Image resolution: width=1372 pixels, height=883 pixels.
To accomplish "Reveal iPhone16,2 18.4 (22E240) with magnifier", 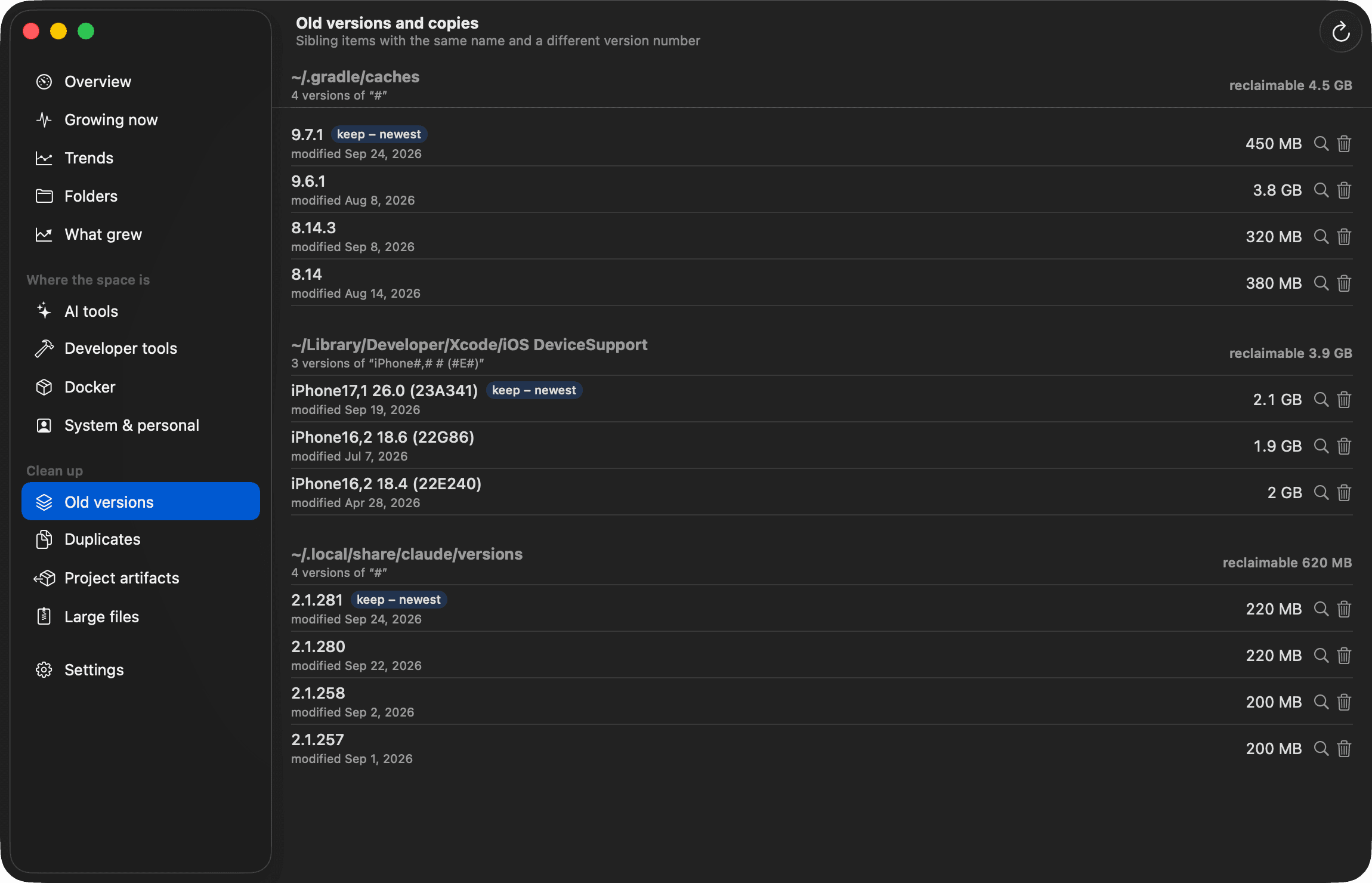I will pyautogui.click(x=1321, y=493).
